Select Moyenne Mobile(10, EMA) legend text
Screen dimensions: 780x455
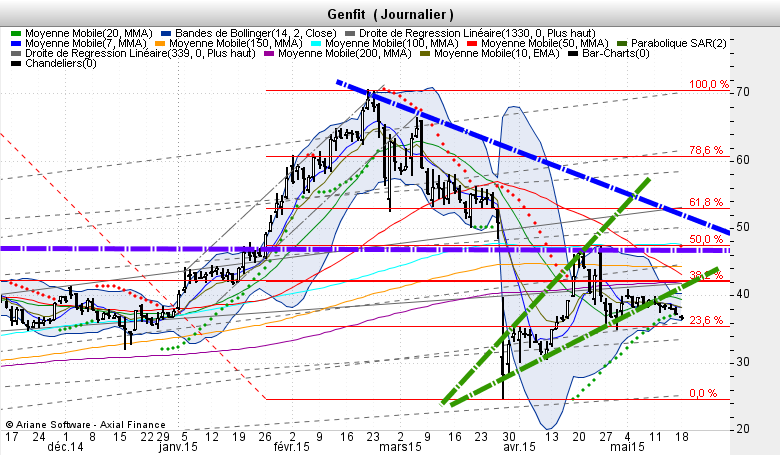click(x=497, y=53)
